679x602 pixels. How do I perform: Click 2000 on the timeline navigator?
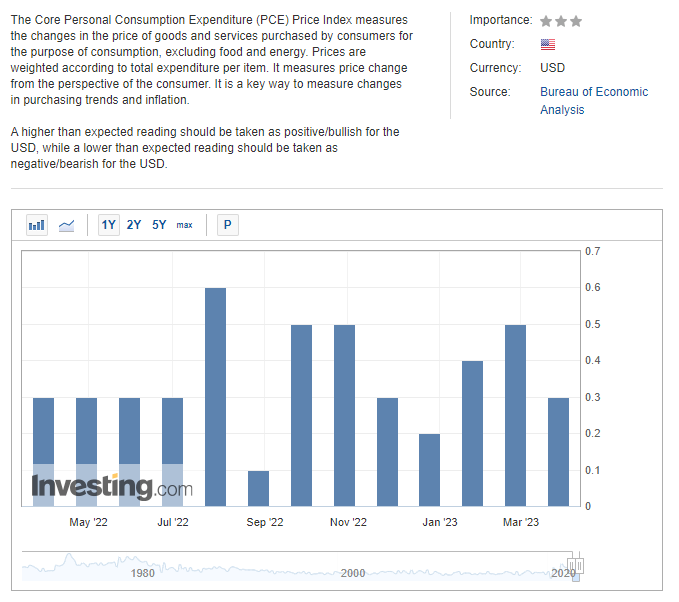[x=353, y=573]
